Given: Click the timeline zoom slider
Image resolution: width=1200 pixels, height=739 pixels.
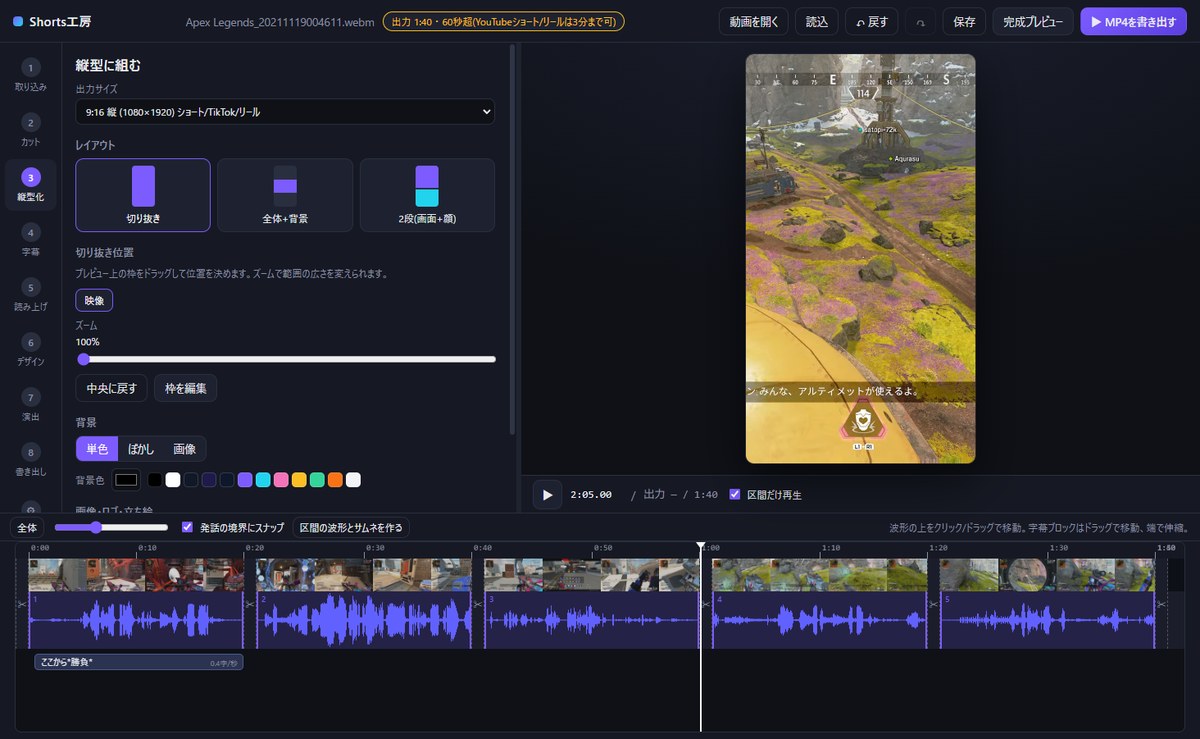Looking at the screenshot, I should tap(111, 527).
